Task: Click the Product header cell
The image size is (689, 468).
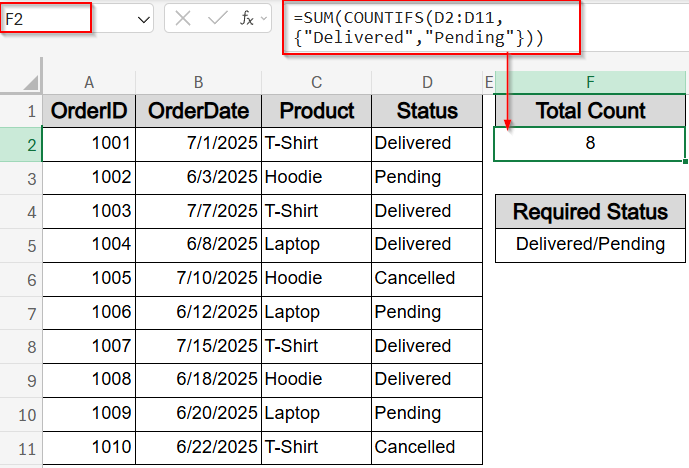Action: pyautogui.click(x=316, y=111)
